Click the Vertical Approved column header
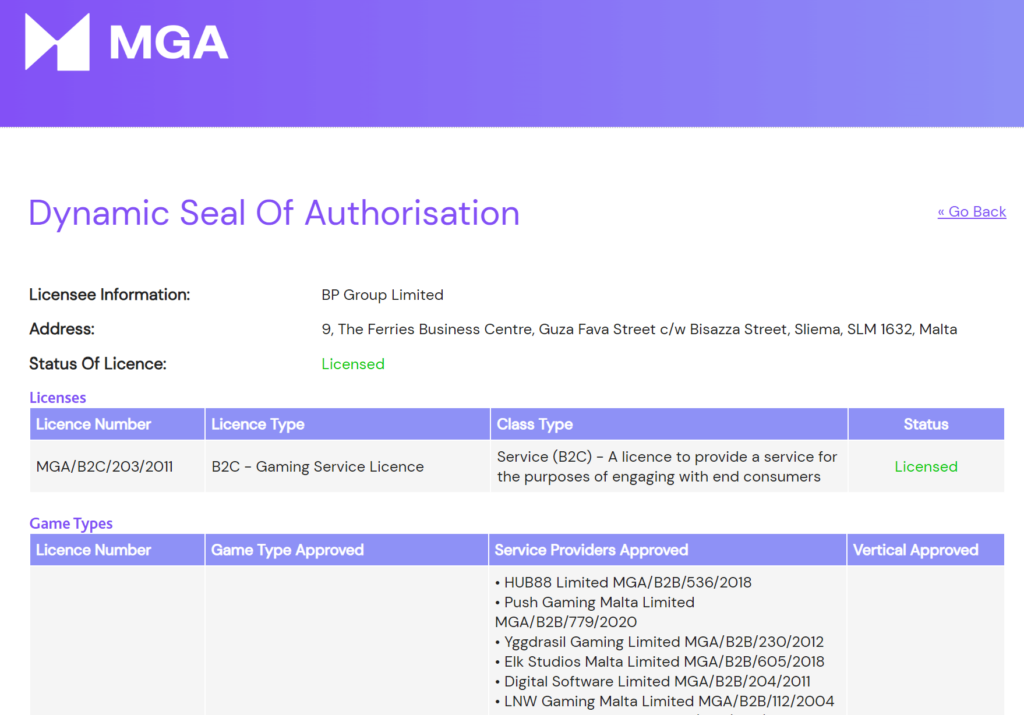The height and width of the screenshot is (715, 1024). point(915,550)
